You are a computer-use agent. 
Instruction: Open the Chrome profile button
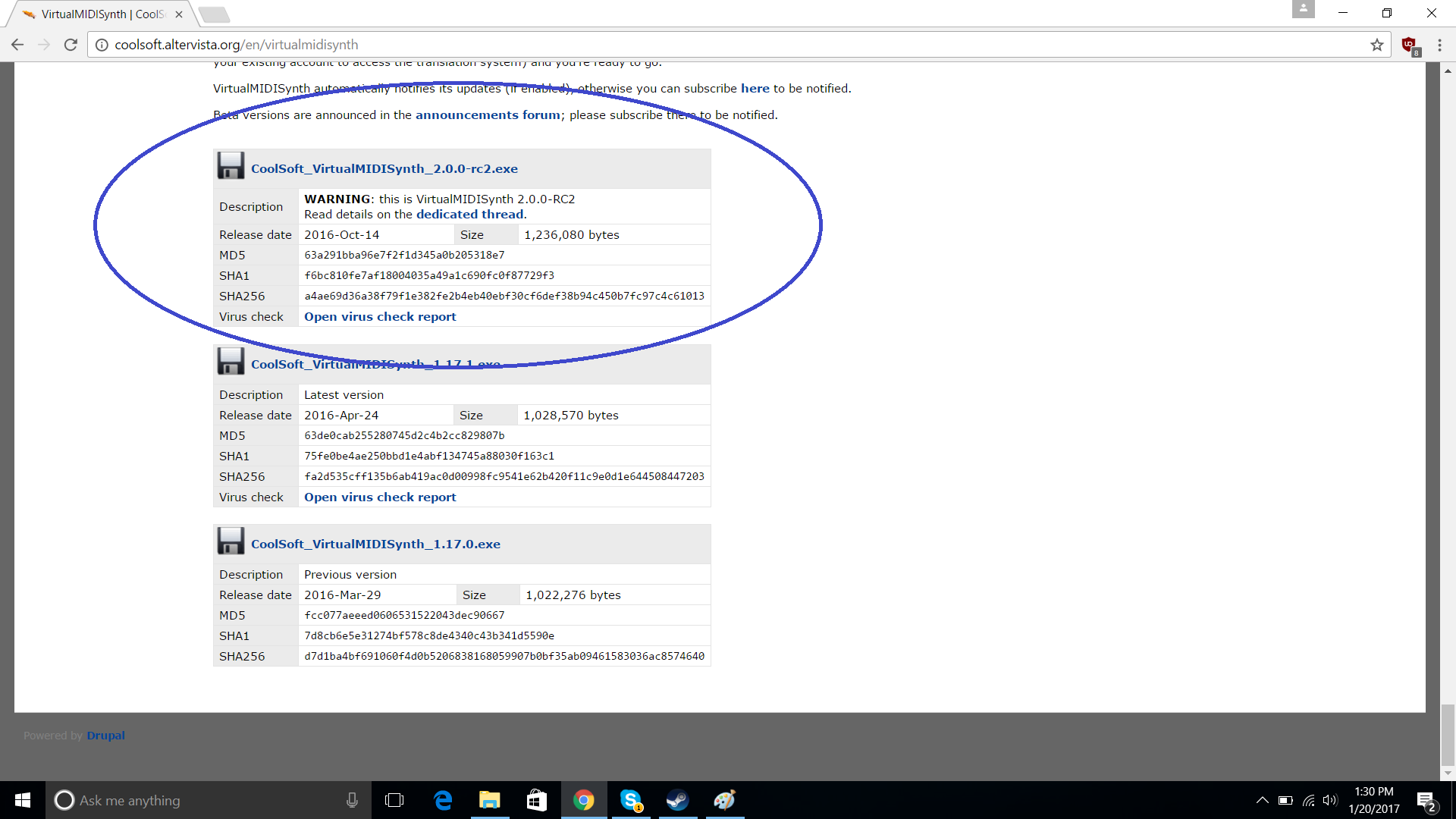(x=1303, y=9)
